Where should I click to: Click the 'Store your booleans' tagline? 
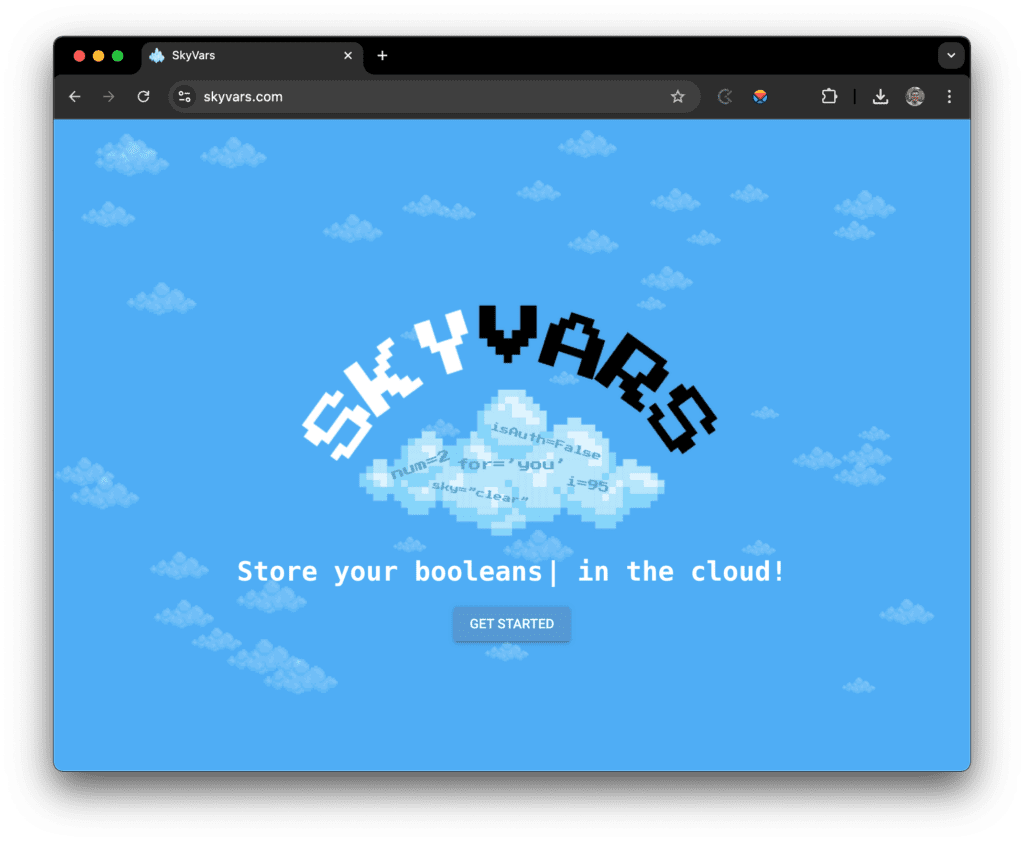tap(511, 571)
